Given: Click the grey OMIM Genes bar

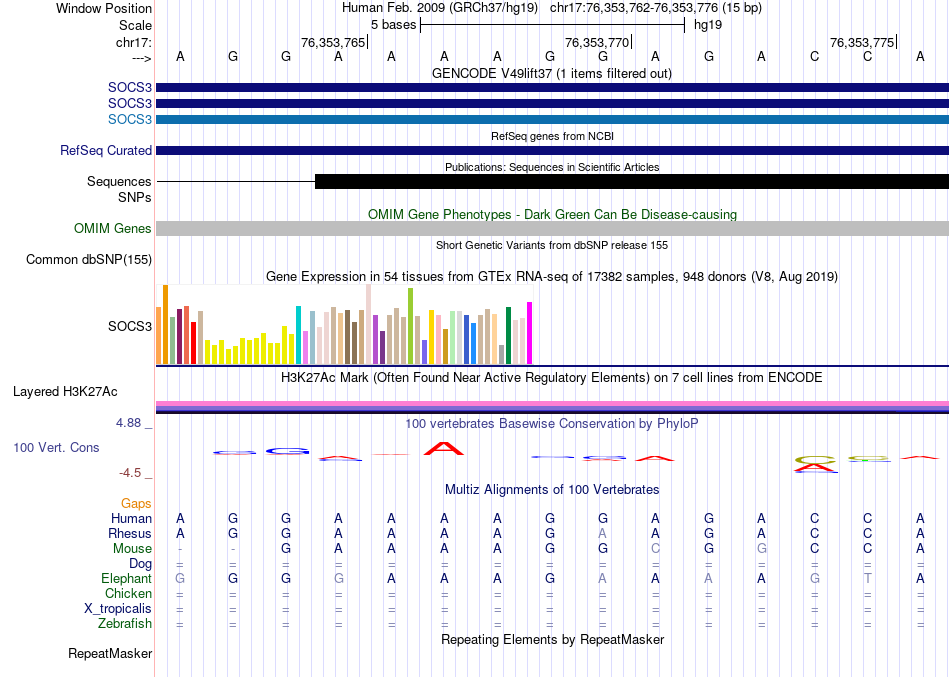Looking at the screenshot, I should tap(553, 228).
